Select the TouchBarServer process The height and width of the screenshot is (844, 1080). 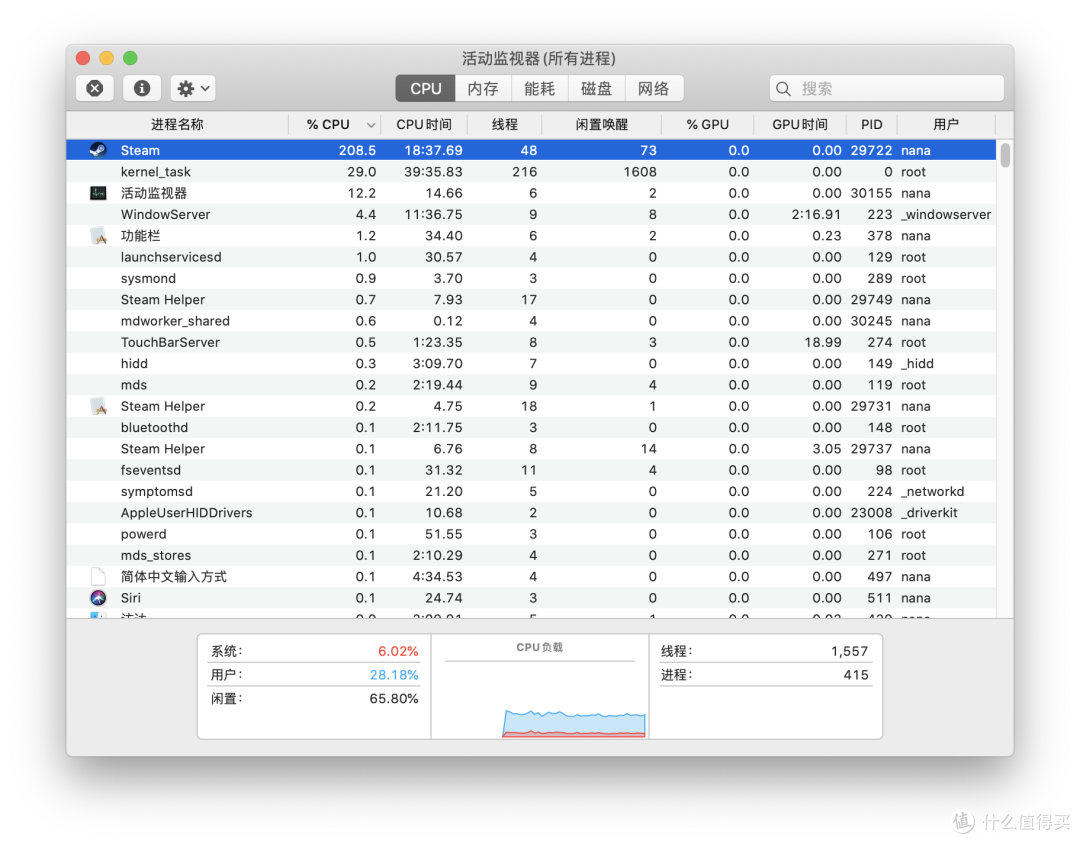[531, 342]
